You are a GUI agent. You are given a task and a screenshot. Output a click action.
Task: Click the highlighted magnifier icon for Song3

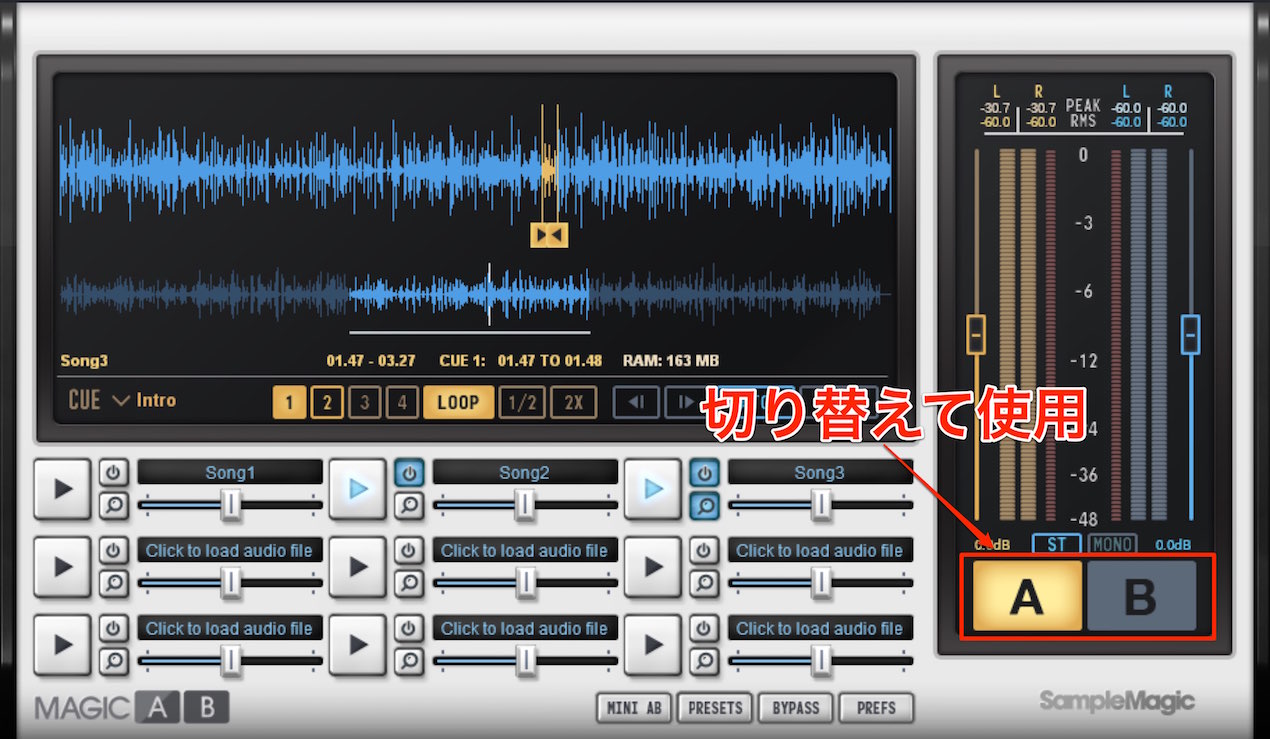(x=705, y=505)
